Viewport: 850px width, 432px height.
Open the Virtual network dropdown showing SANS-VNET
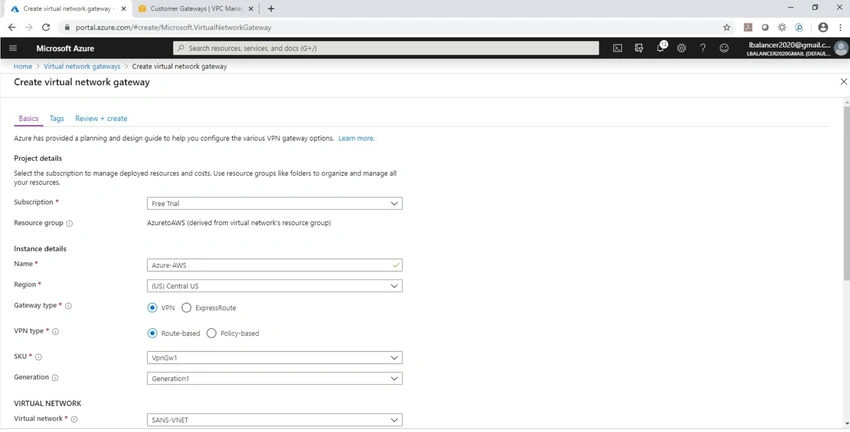coord(274,420)
